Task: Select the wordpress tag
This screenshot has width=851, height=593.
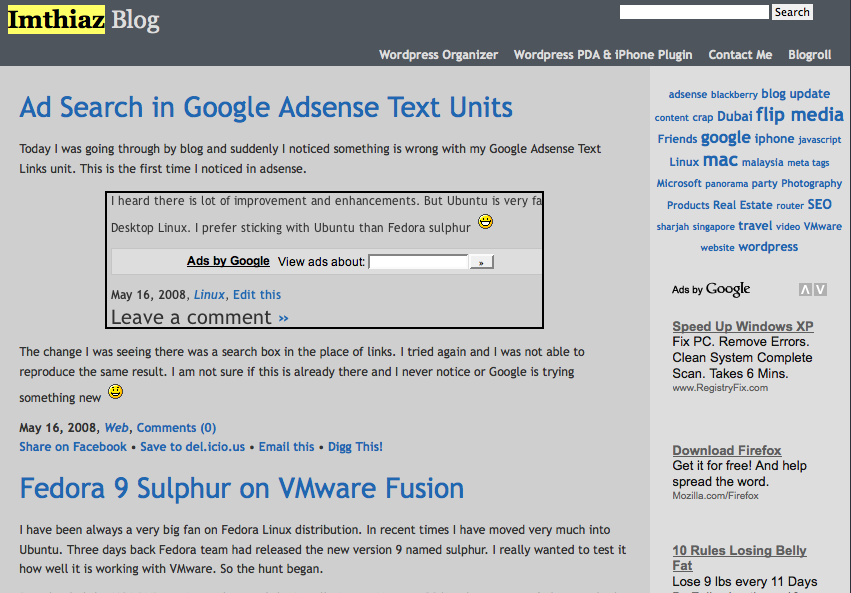Action: click(768, 247)
